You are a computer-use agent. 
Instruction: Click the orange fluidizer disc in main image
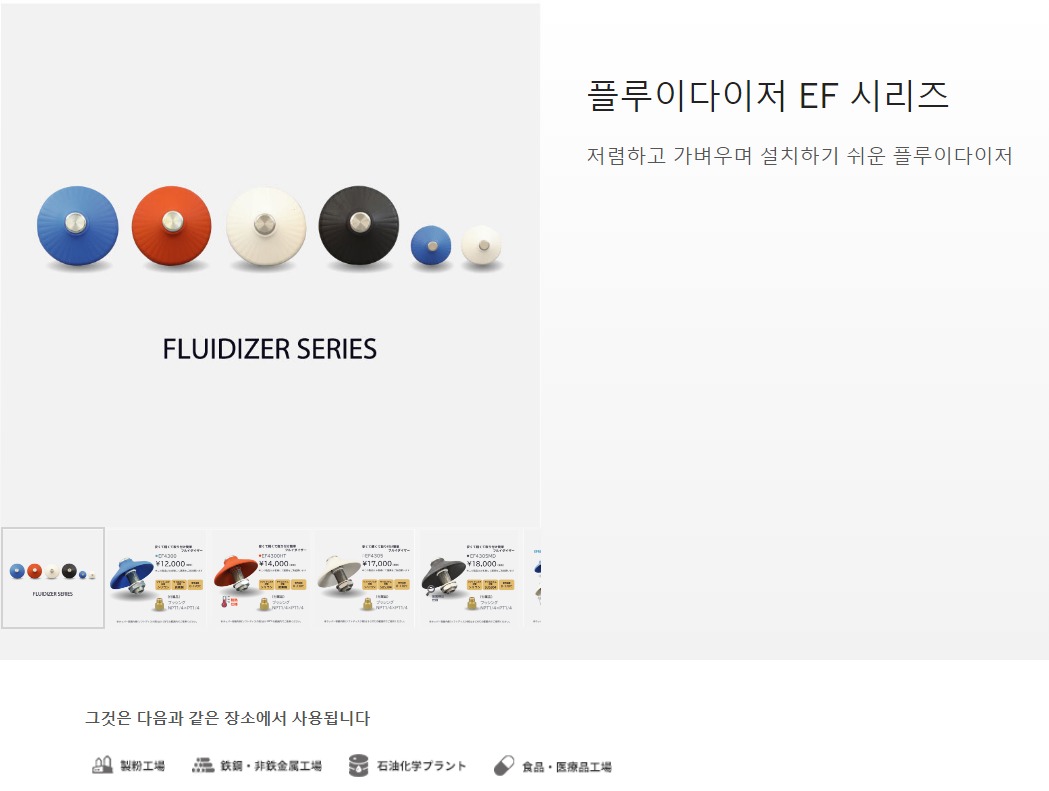[172, 226]
